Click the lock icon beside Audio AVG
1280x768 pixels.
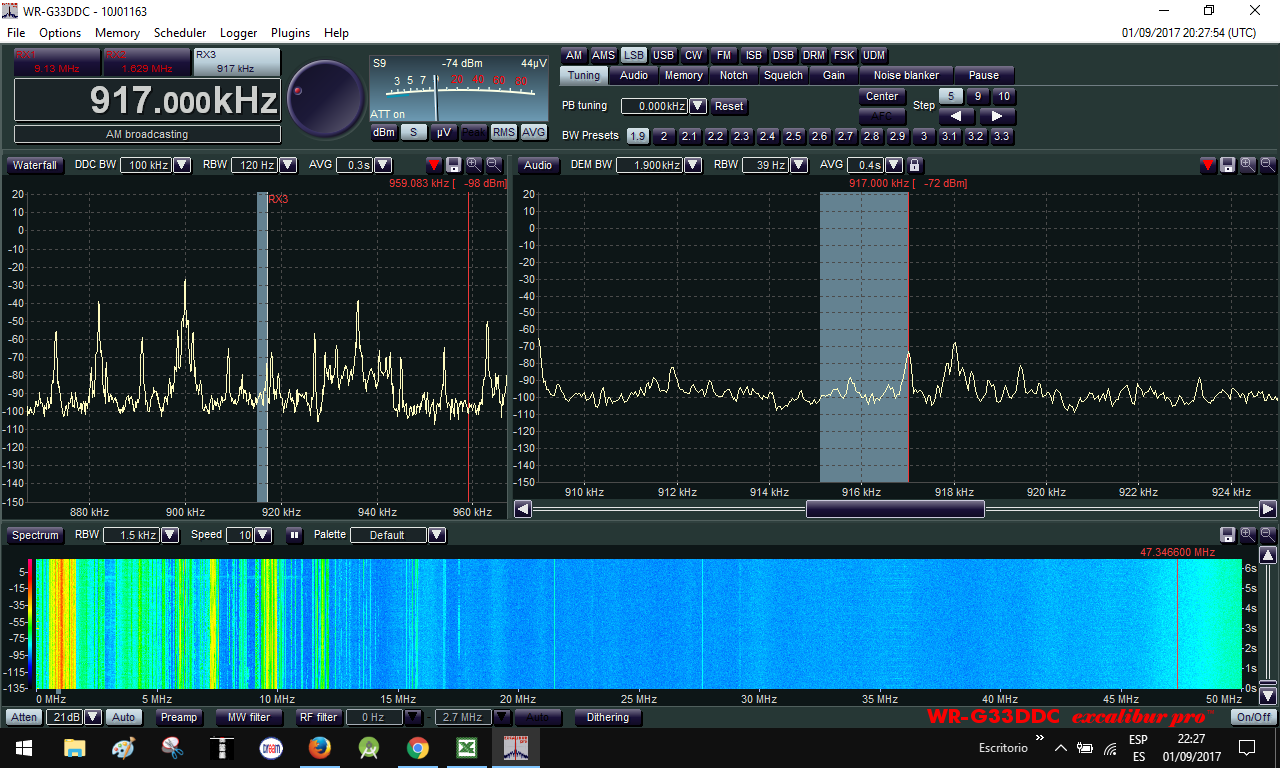tap(914, 165)
